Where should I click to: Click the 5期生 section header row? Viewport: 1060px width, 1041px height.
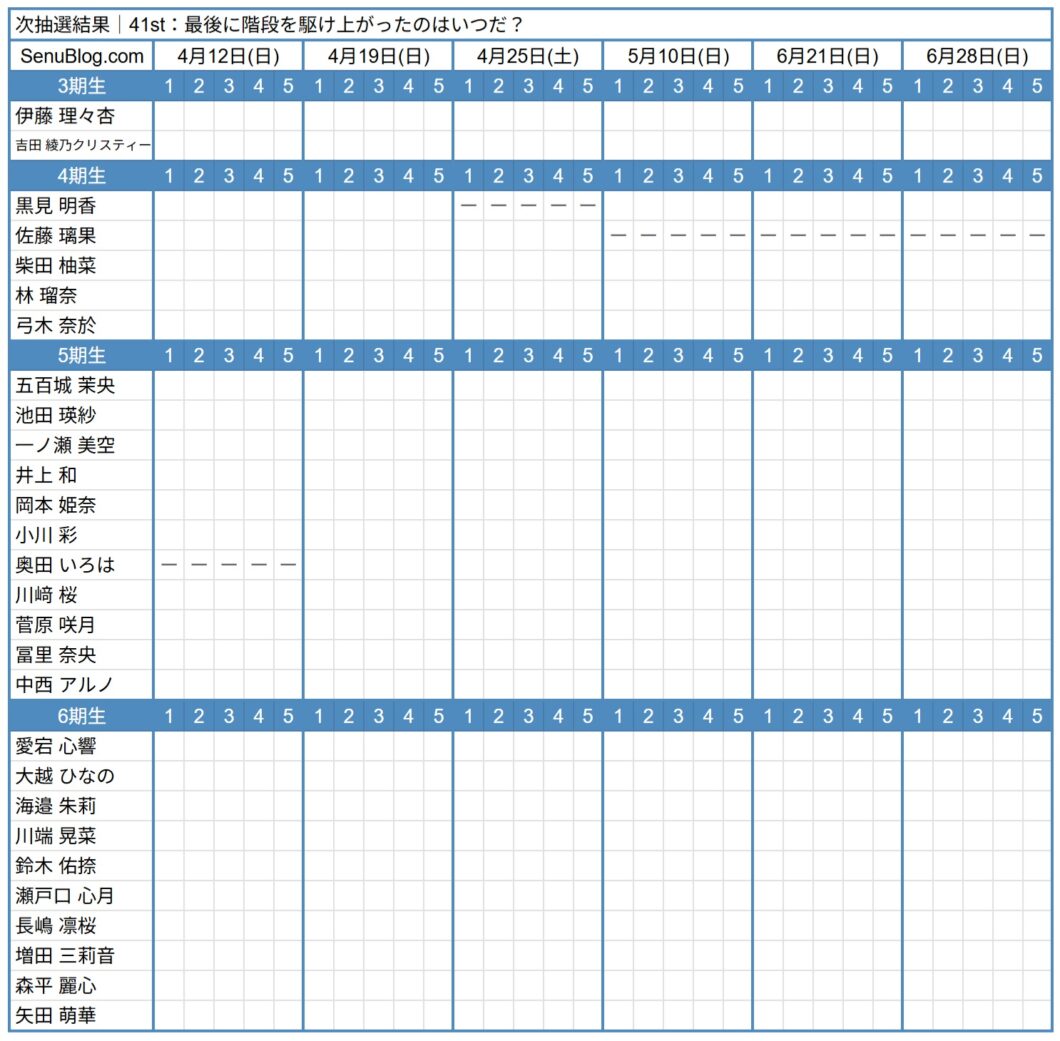click(79, 355)
